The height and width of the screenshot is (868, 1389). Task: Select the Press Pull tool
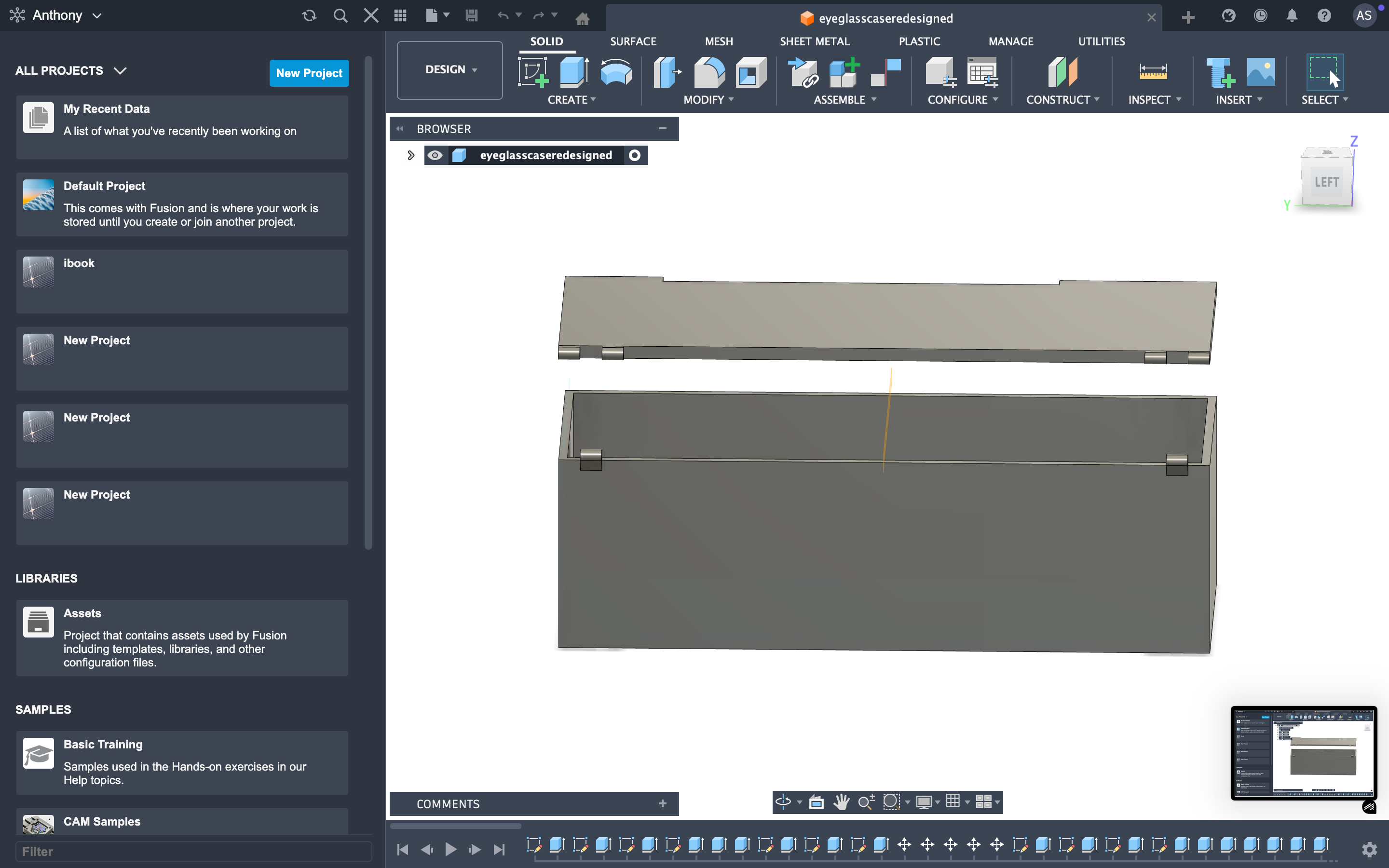[x=667, y=72]
